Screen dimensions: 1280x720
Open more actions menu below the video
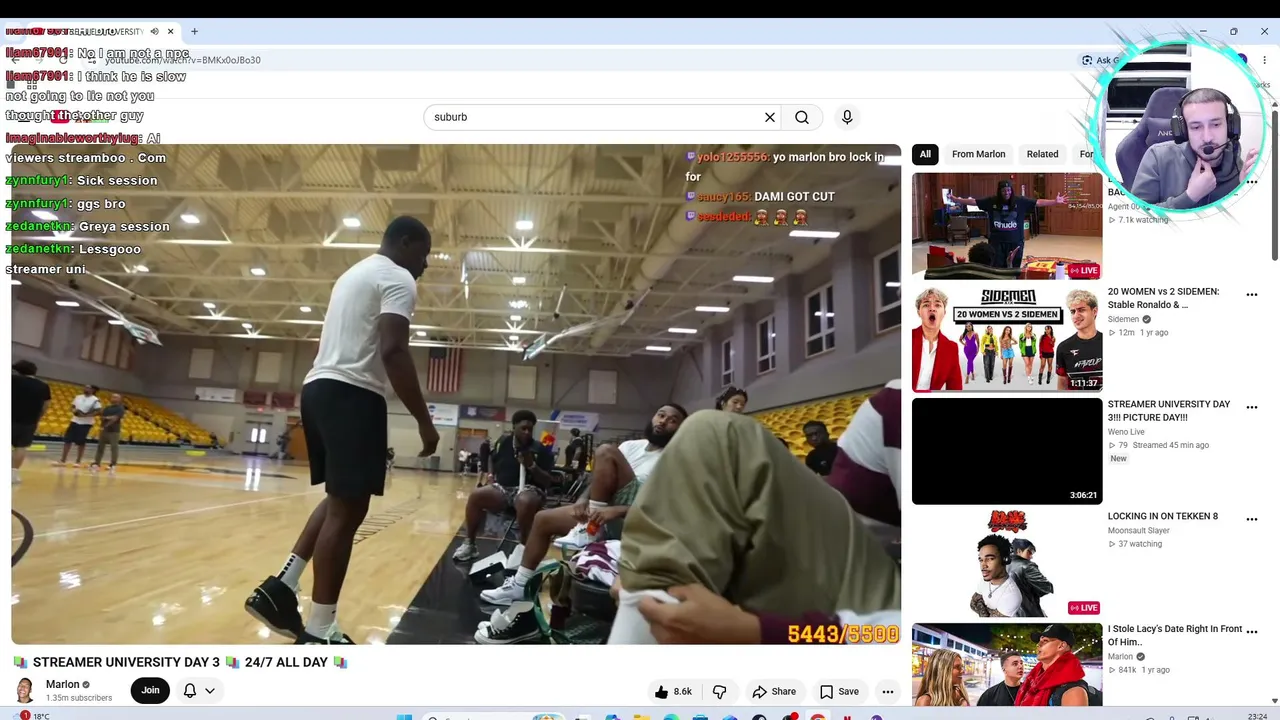pyautogui.click(x=888, y=691)
